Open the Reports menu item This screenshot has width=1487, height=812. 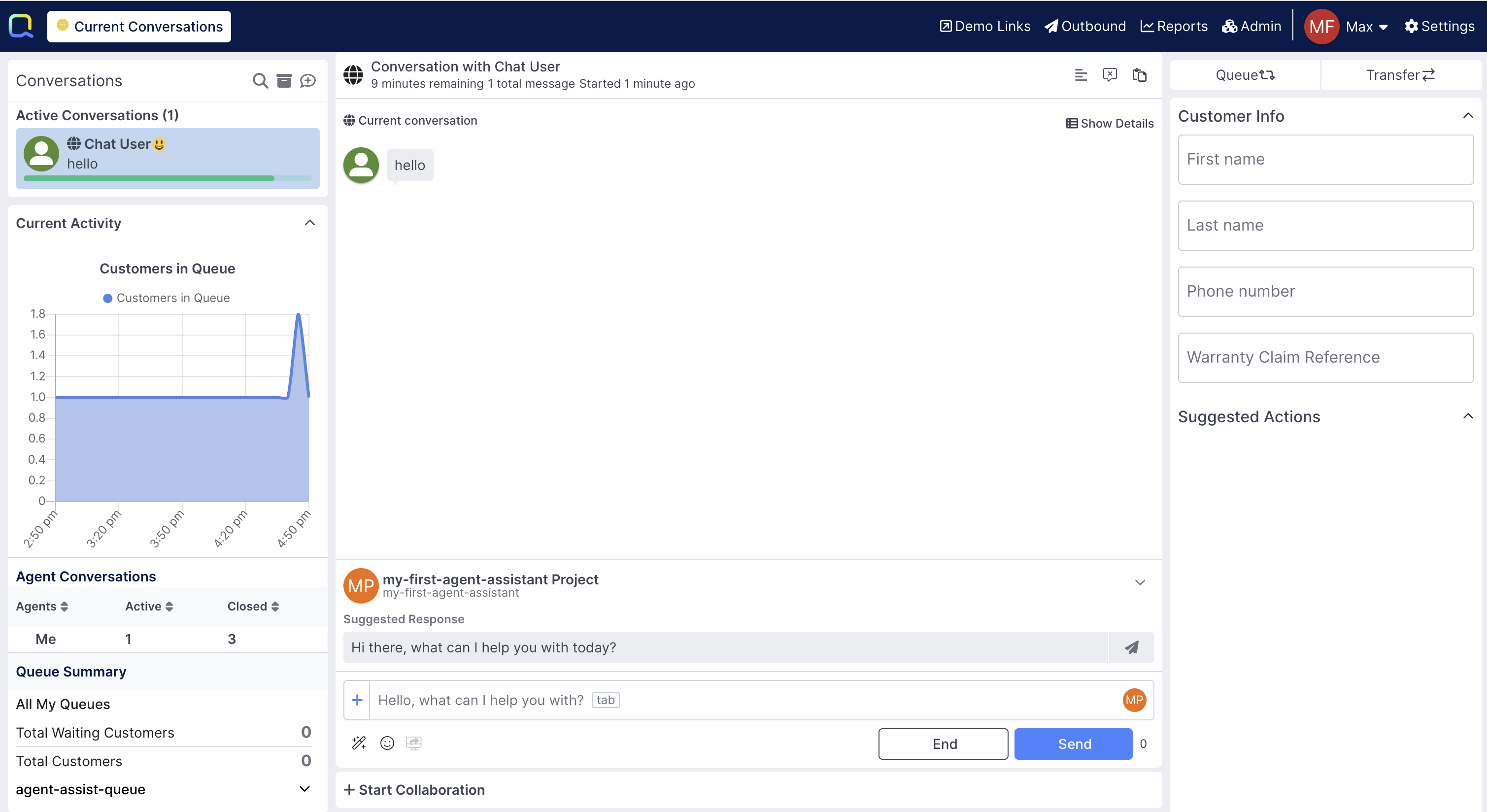[1174, 27]
